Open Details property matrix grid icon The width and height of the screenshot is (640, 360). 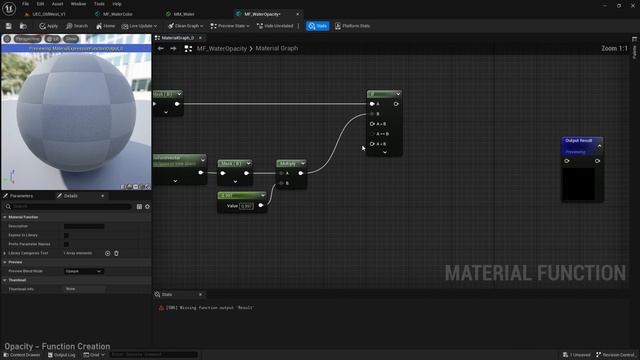click(x=139, y=207)
